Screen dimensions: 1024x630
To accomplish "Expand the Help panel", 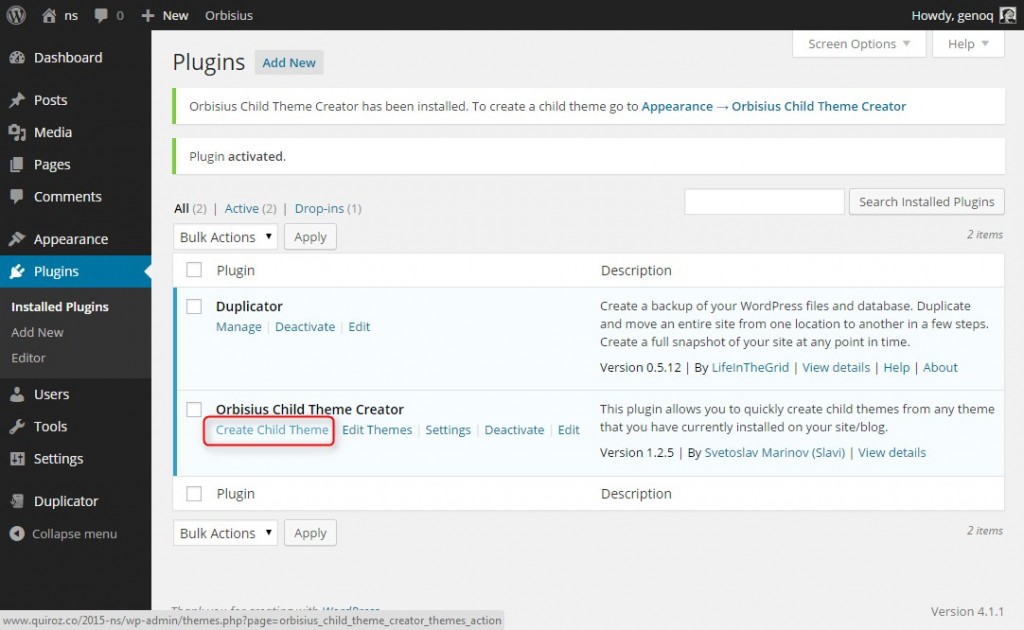I will 968,44.
